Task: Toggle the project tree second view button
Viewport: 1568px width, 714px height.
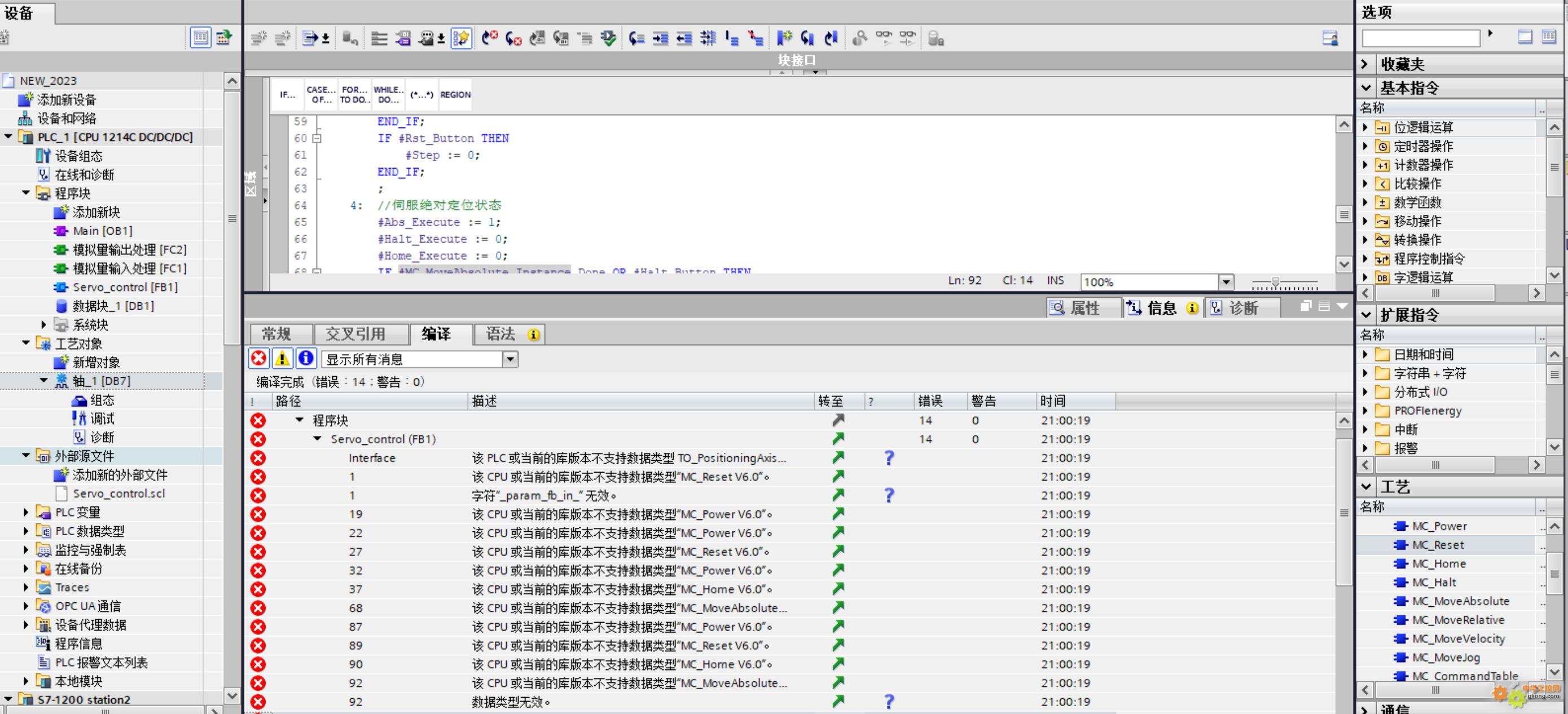Action: click(x=224, y=38)
